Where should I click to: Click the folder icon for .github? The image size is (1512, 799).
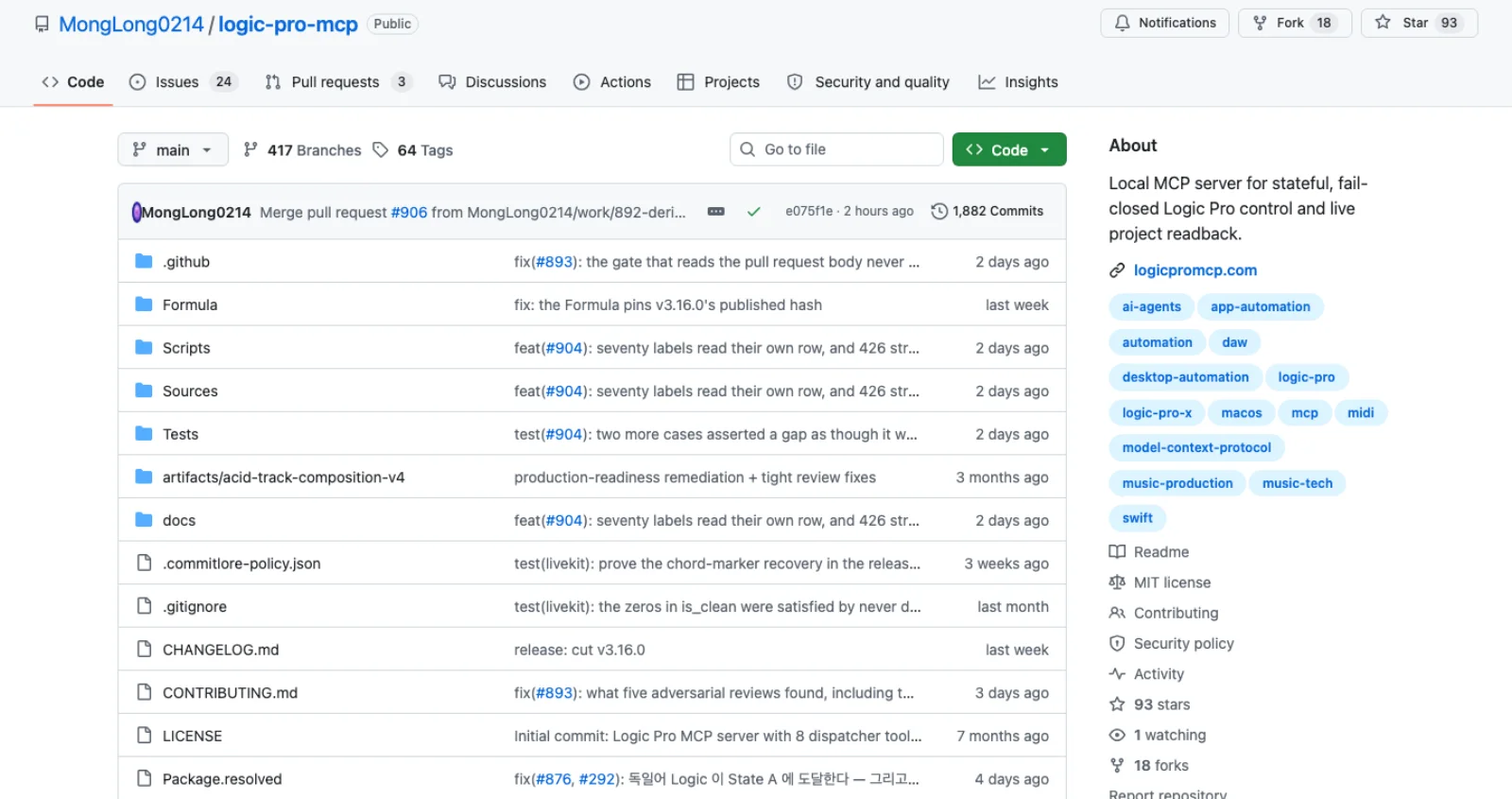[144, 261]
